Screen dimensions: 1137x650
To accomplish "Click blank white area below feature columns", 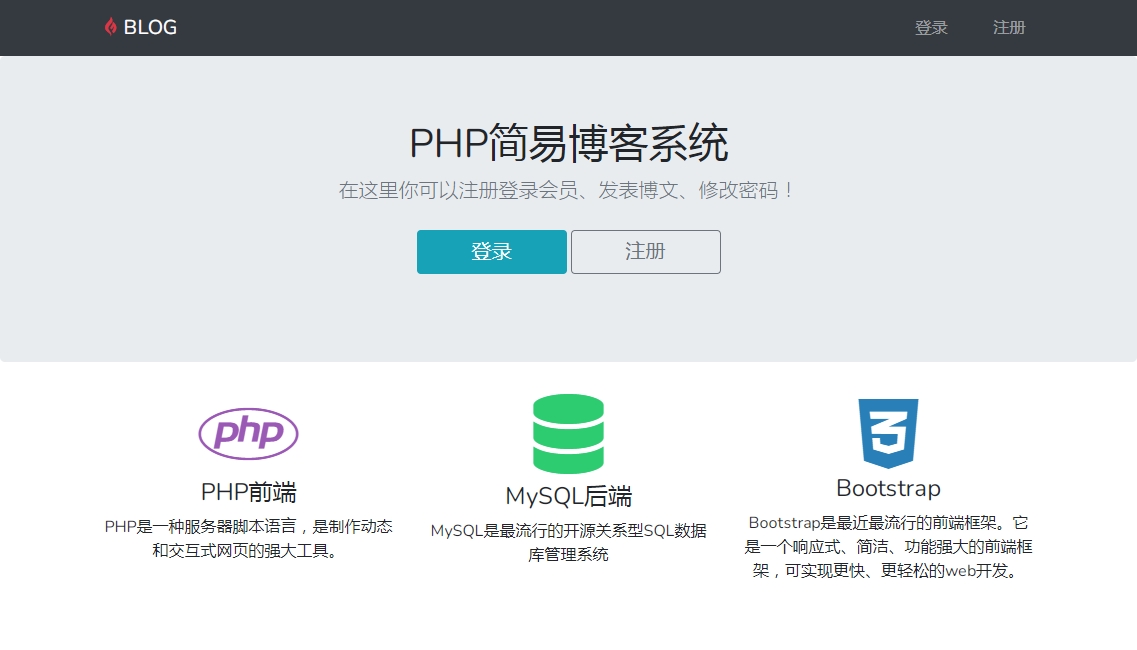I will point(568,620).
